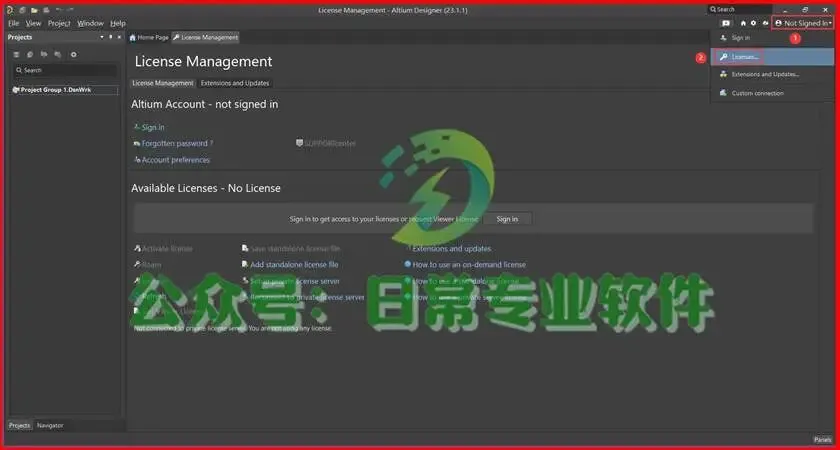Click the Altium Designer logo icon
The image size is (840, 450).
10,10
